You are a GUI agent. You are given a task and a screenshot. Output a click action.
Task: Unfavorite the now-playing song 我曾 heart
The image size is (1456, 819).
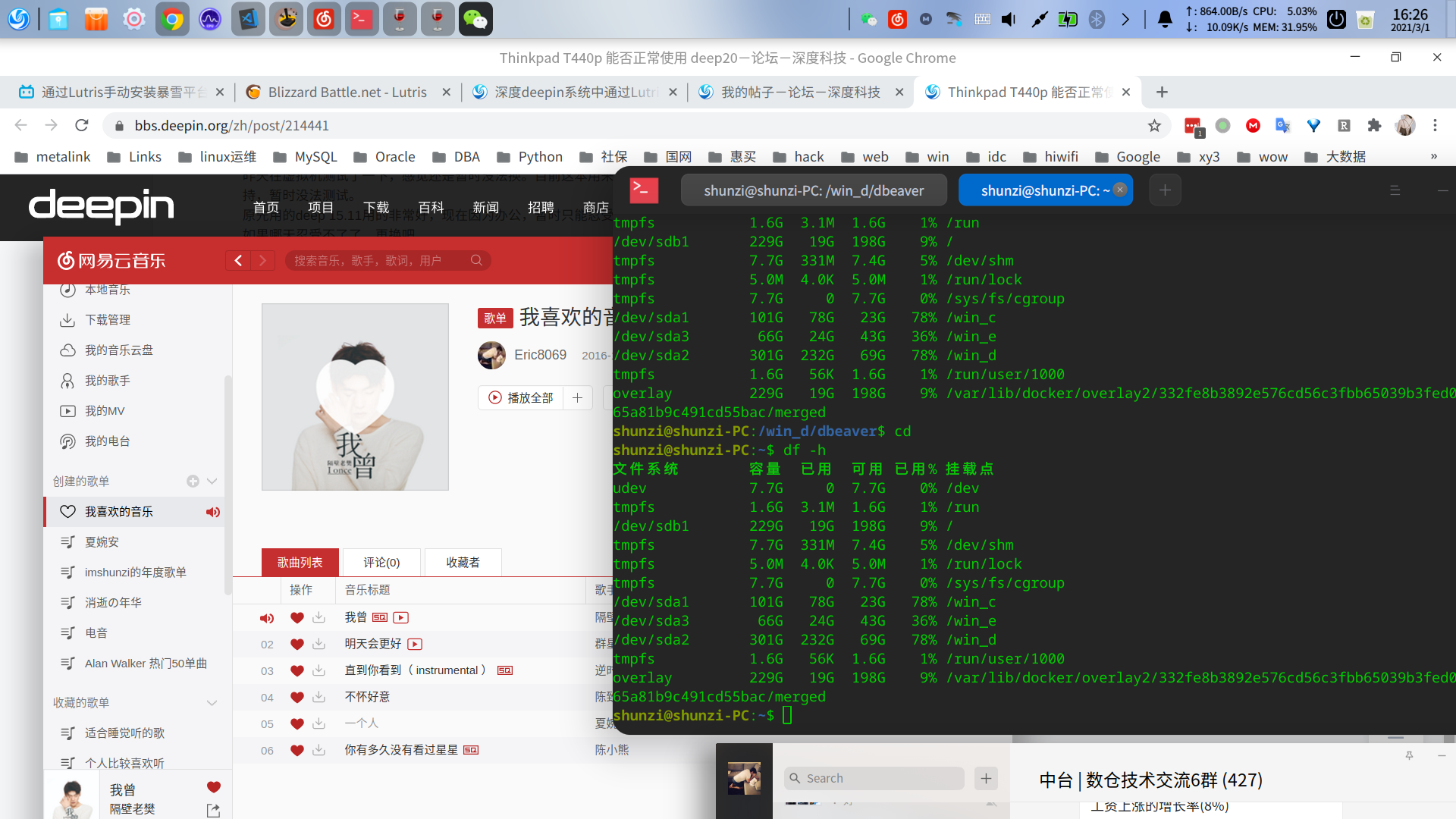(214, 787)
